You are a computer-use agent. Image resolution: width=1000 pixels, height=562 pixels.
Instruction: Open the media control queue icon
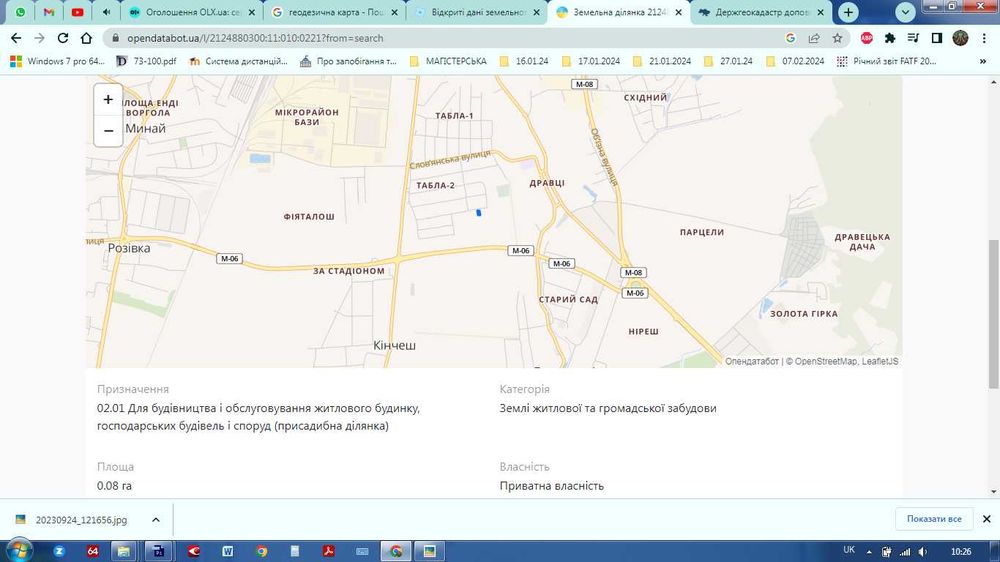pos(913,38)
